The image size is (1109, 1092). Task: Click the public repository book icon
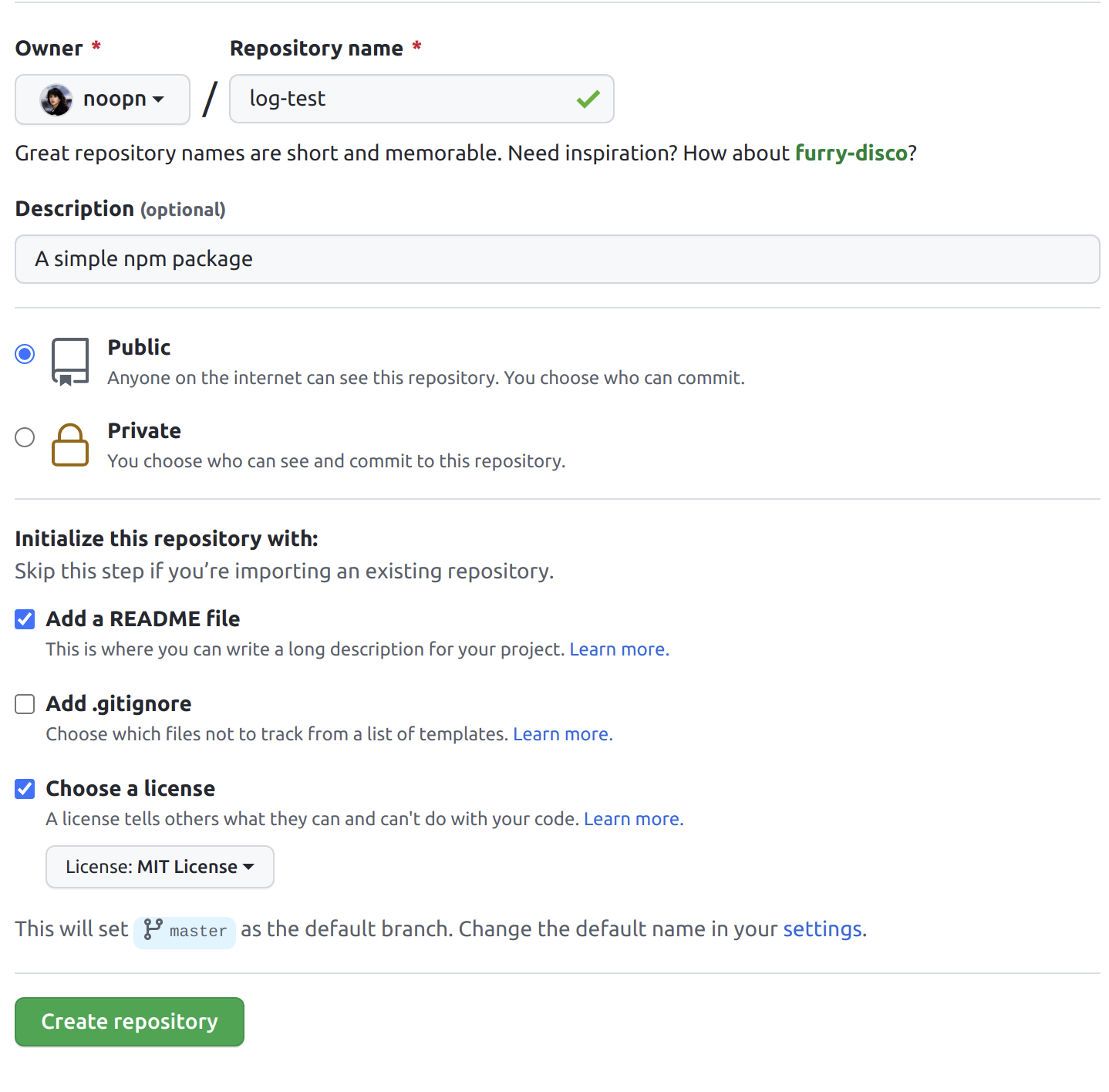pos(70,361)
